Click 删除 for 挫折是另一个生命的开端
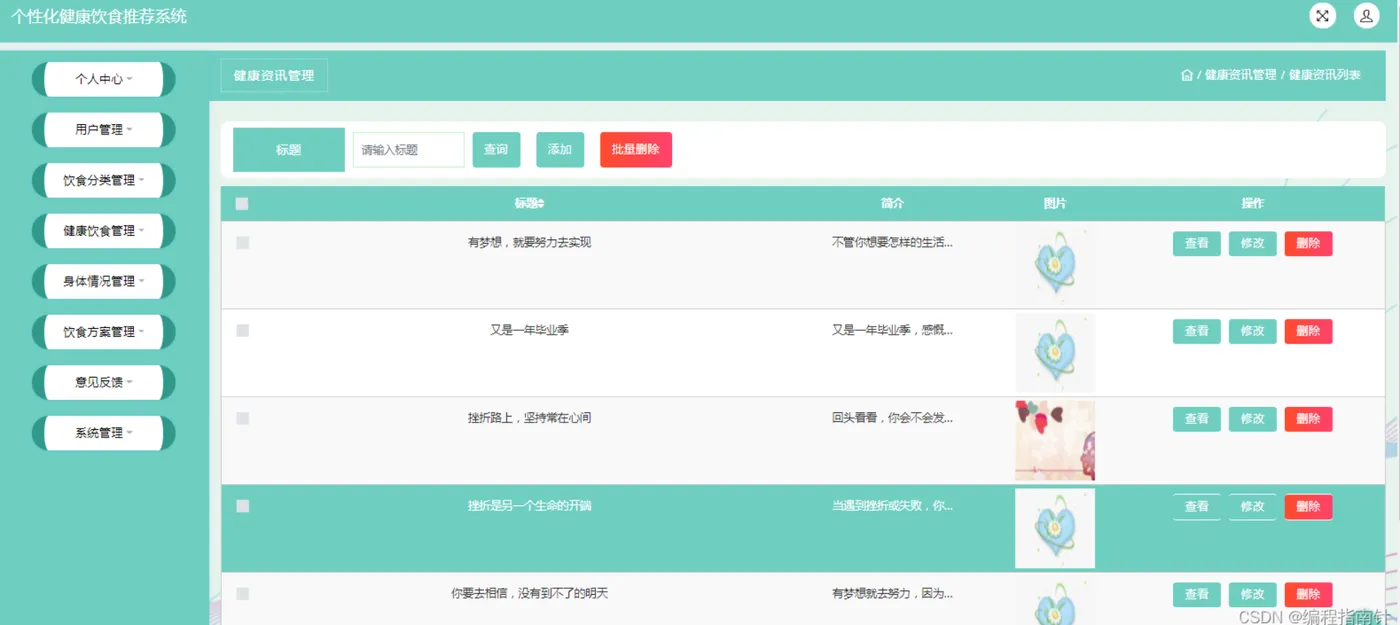The width and height of the screenshot is (1400, 625). click(x=1309, y=507)
